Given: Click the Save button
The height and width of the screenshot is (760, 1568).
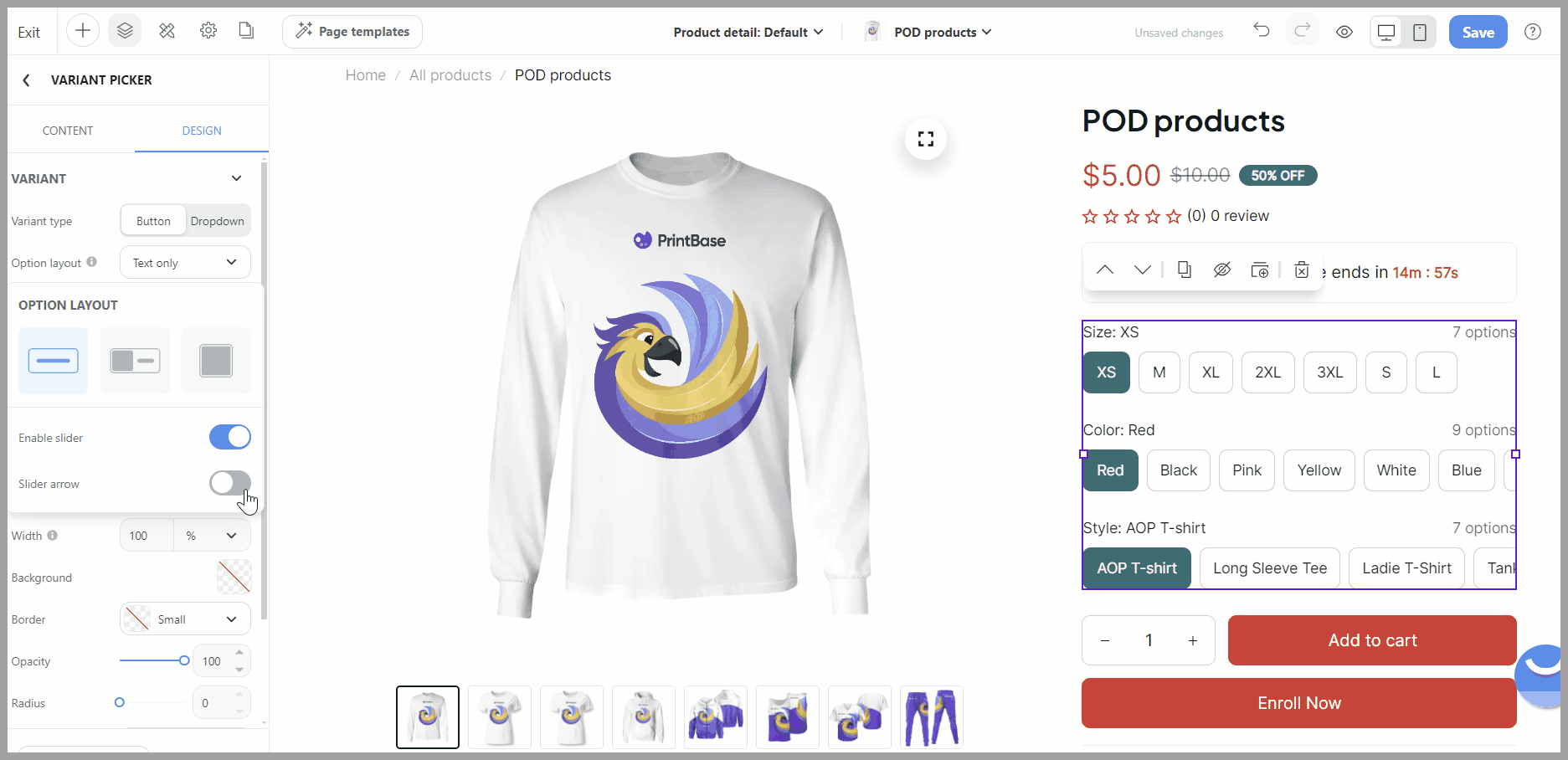Looking at the screenshot, I should [1478, 32].
